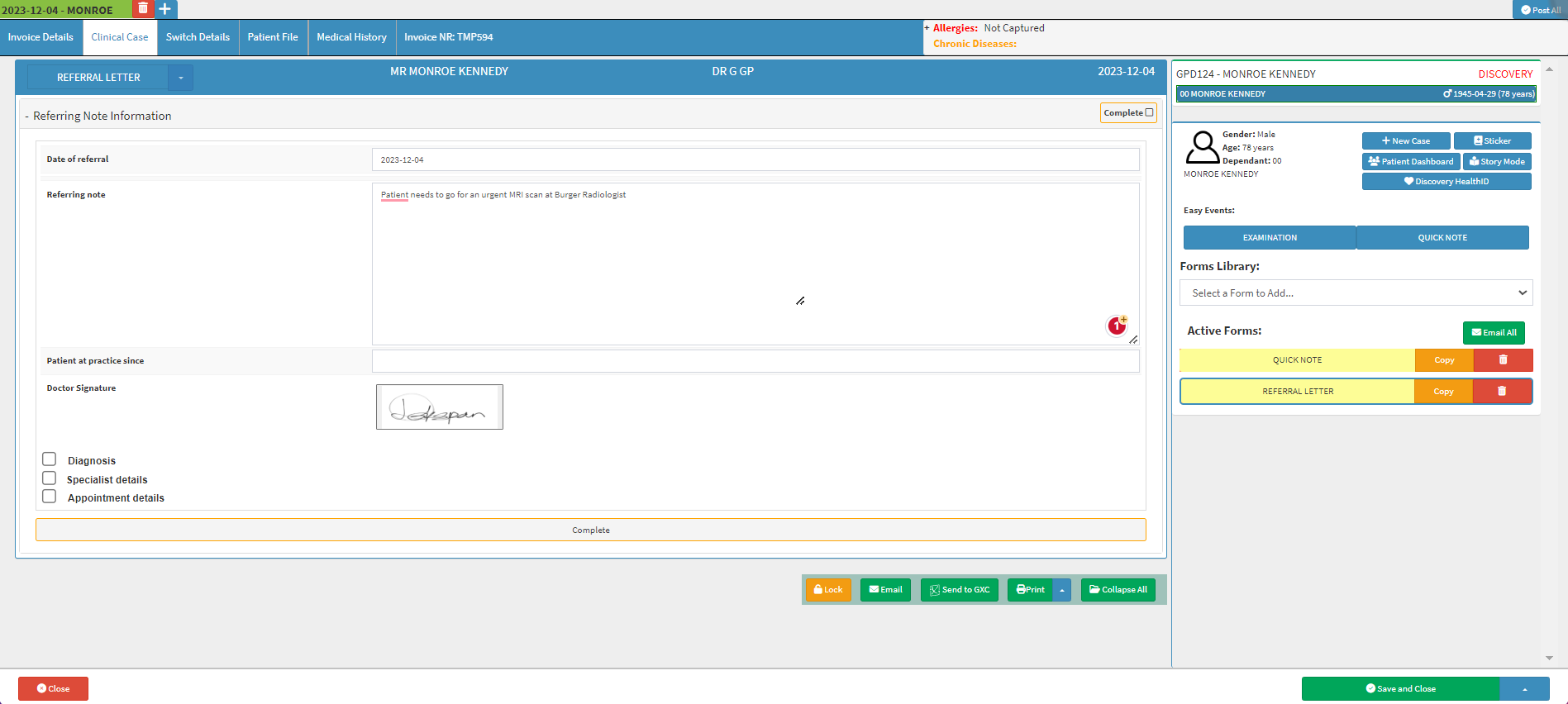Switch to the Medical History tab
The image size is (1568, 704).
click(351, 37)
